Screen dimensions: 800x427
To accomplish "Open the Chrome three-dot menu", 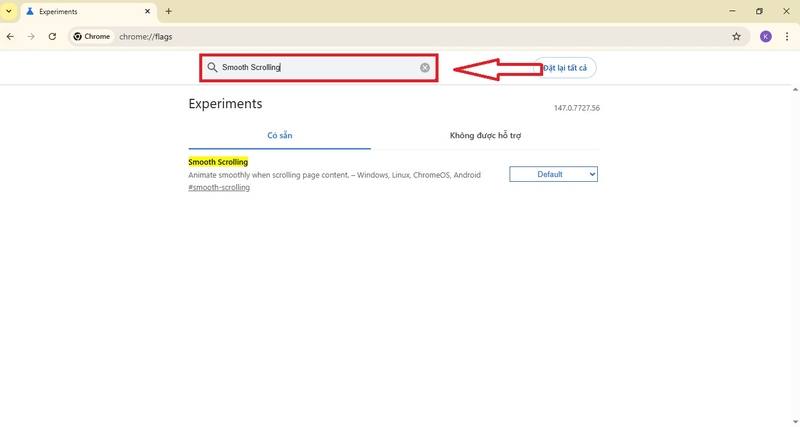I will tap(787, 37).
